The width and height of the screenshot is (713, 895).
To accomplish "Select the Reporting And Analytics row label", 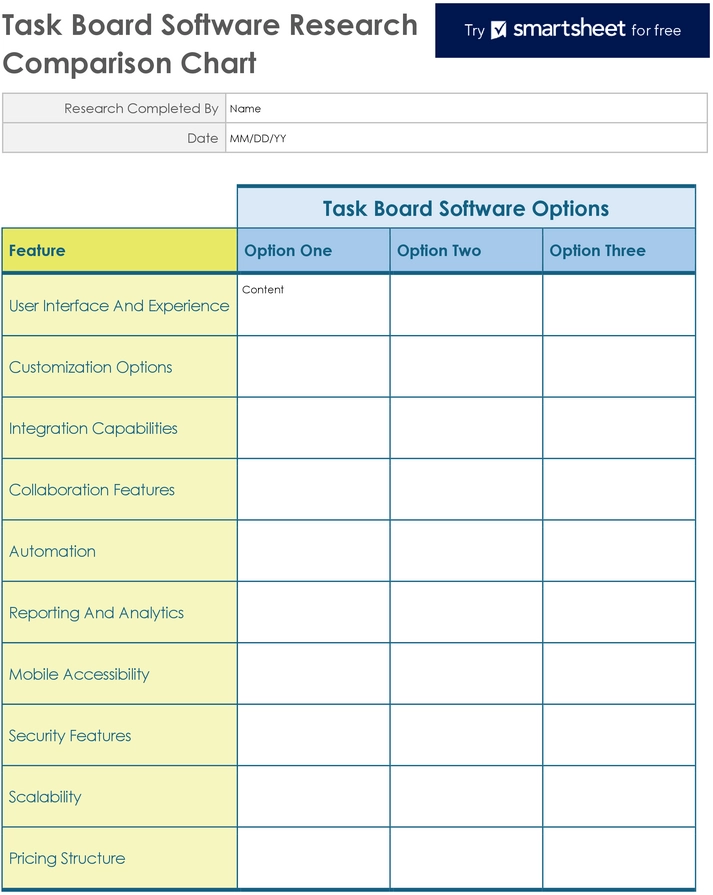I will point(119,612).
